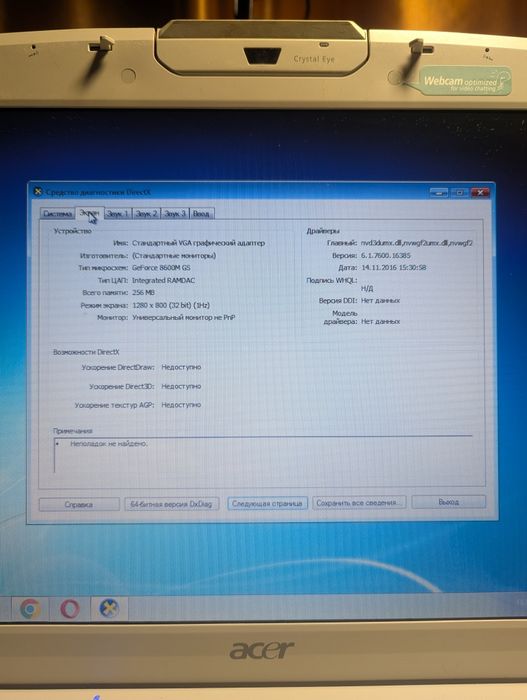Maximize the DirectX diagnostic window

(459, 193)
